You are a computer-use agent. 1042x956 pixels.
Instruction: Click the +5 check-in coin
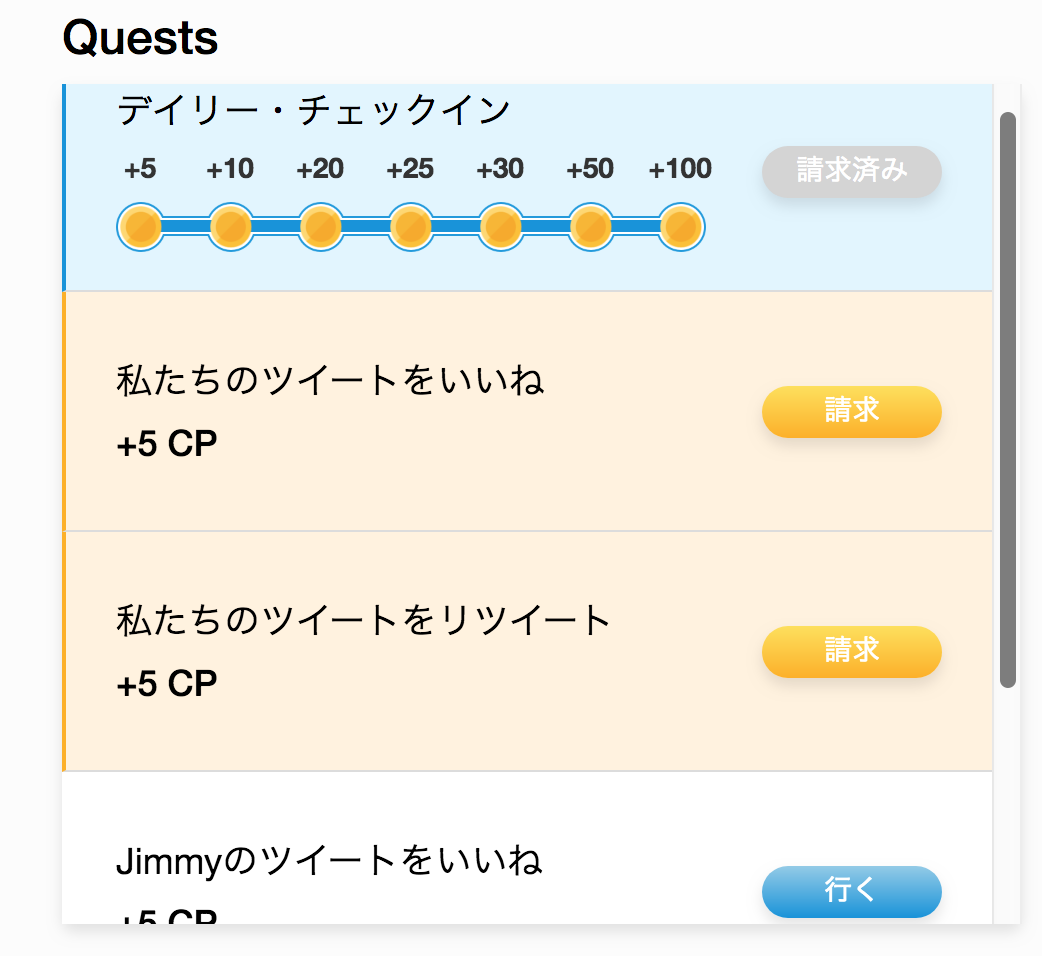140,227
